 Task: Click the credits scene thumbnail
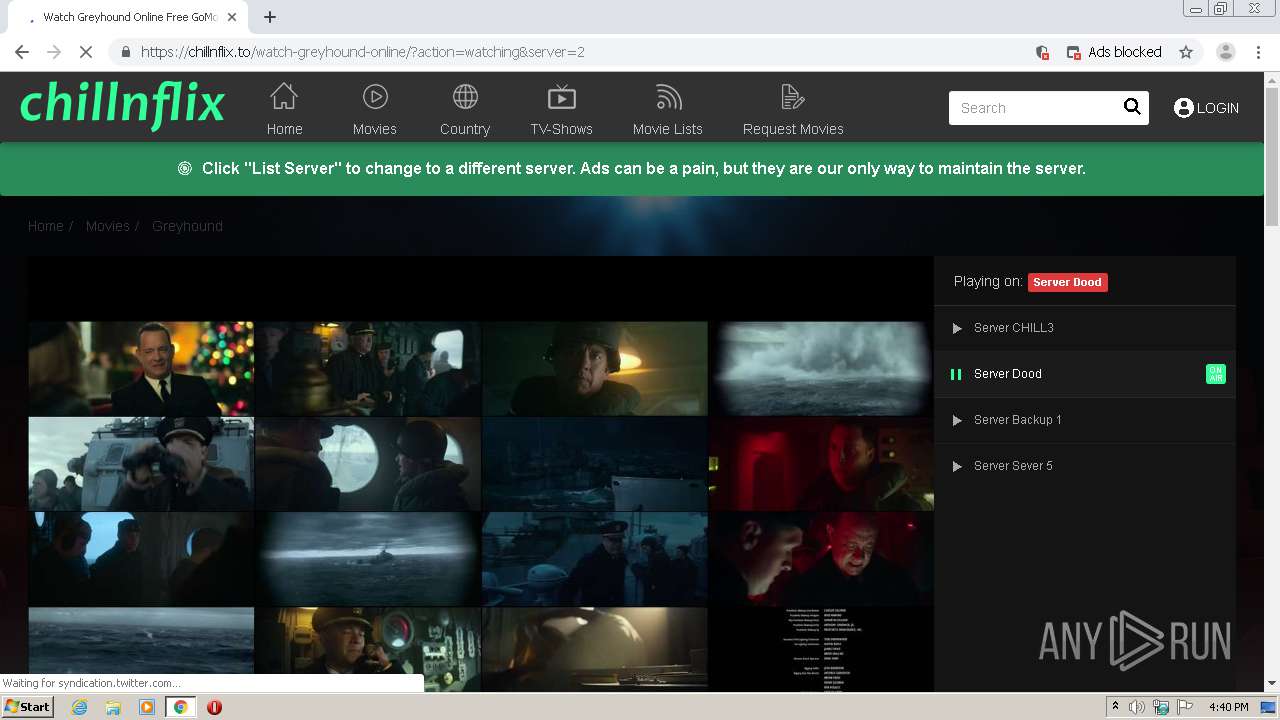click(x=821, y=649)
